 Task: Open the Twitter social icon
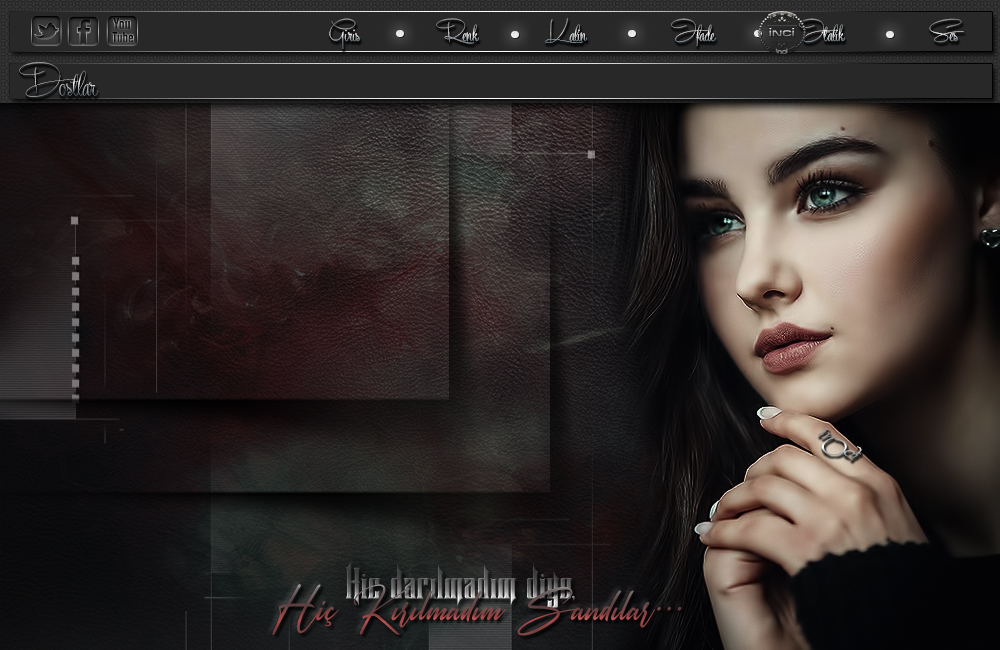tap(46, 32)
